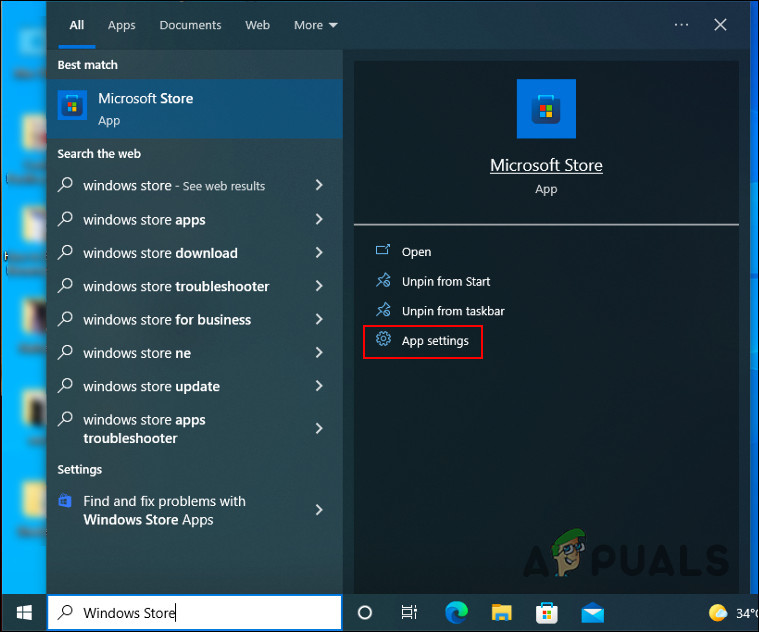Launch Microsoft Edge from the taskbar
This screenshot has height=632, width=759.
point(456,613)
